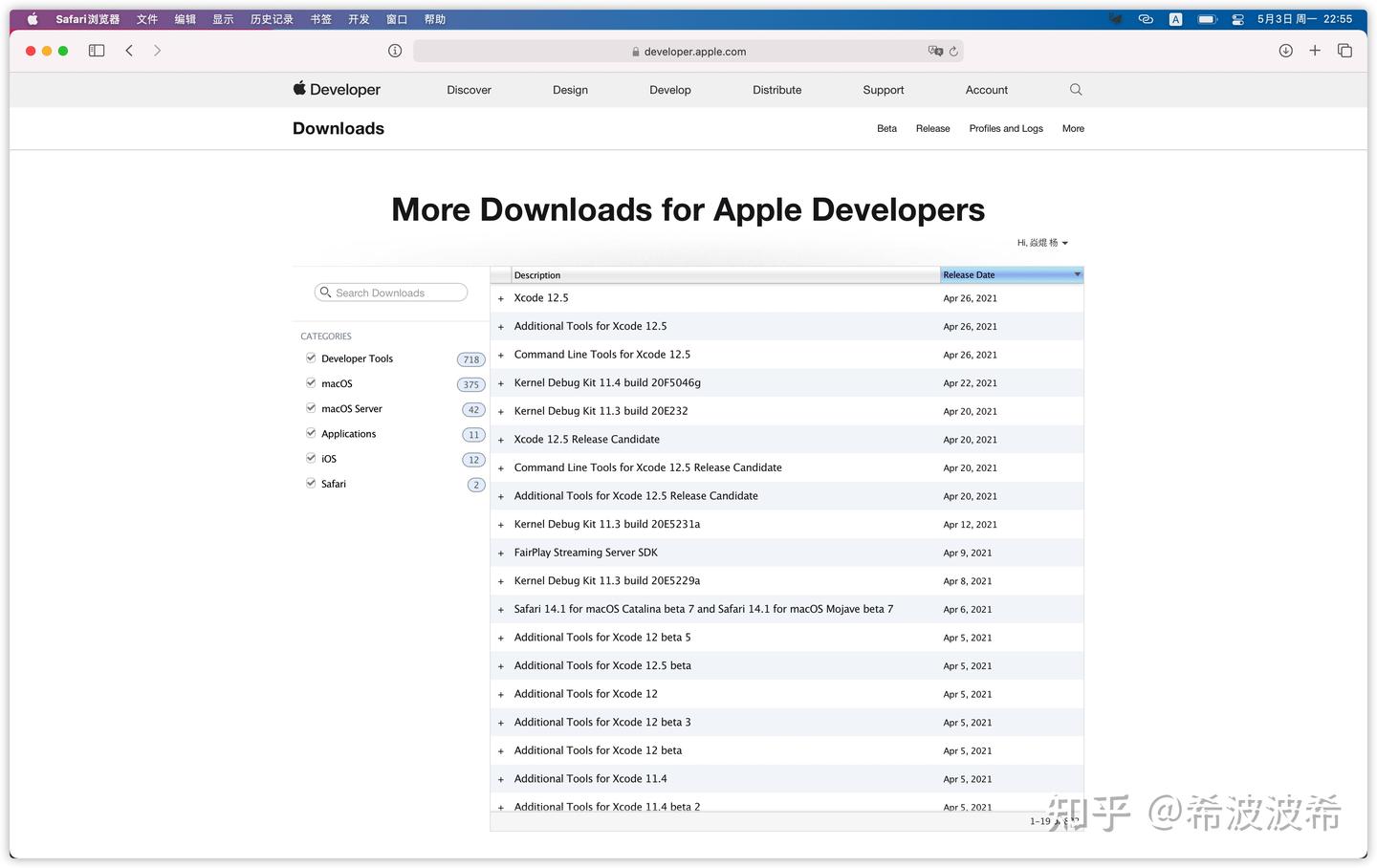Screen dimensions: 1377x868
Task: Open a new tab with the plus icon
Action: pyautogui.click(x=1315, y=51)
